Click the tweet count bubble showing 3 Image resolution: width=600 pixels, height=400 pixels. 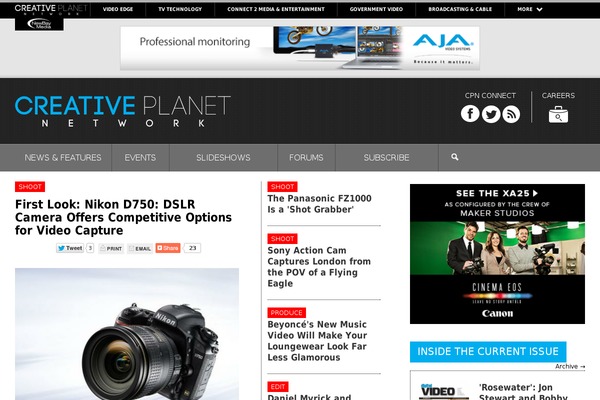90,248
